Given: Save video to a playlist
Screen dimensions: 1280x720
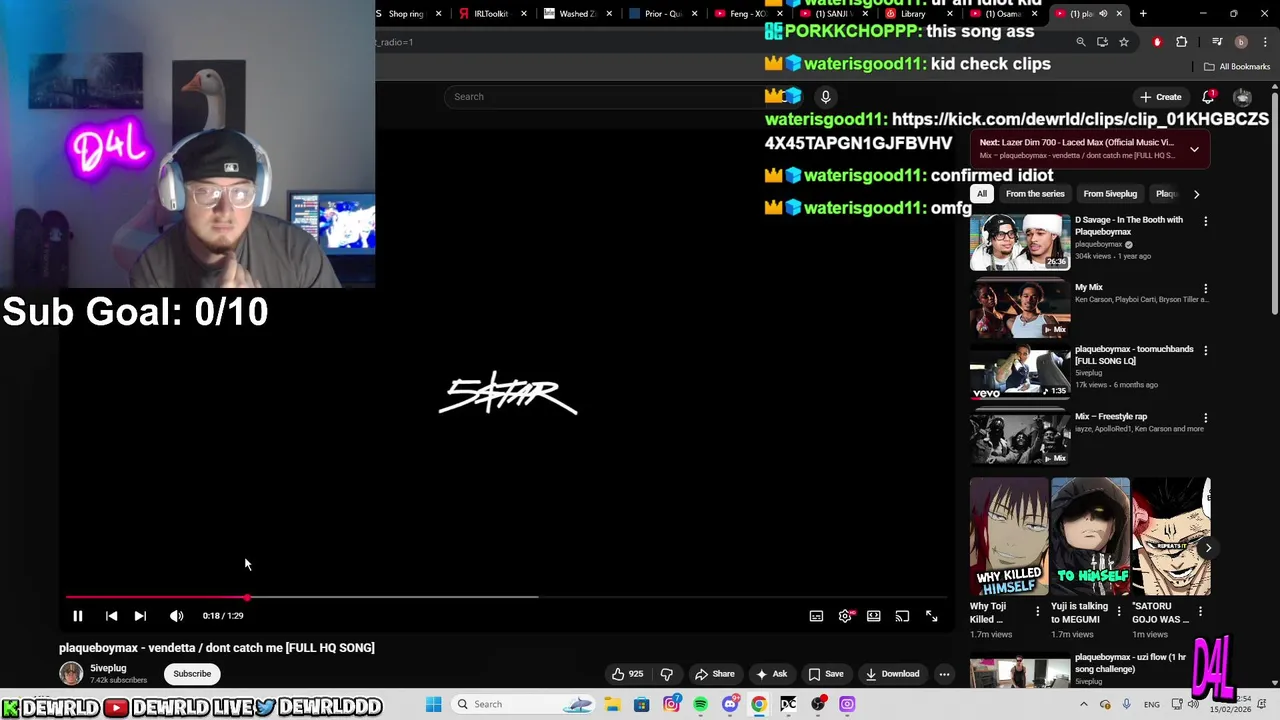Looking at the screenshot, I should (x=826, y=674).
